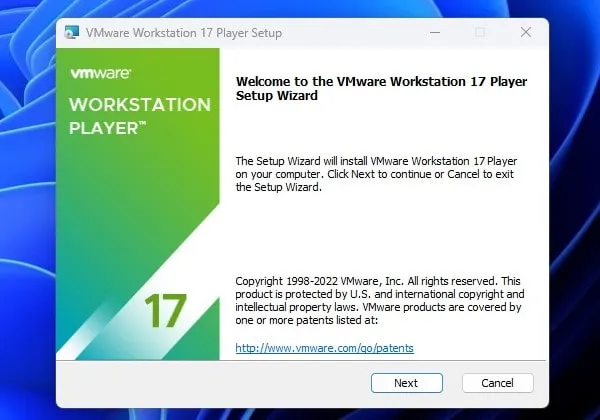Click the PLAYER™ text on the banner

coord(108,128)
